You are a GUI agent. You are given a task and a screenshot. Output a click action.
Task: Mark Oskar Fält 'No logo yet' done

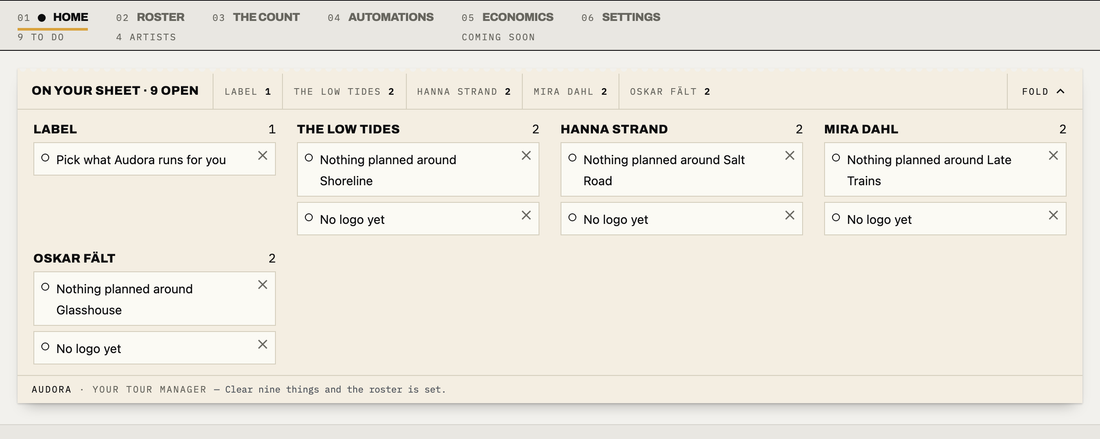(x=45, y=346)
